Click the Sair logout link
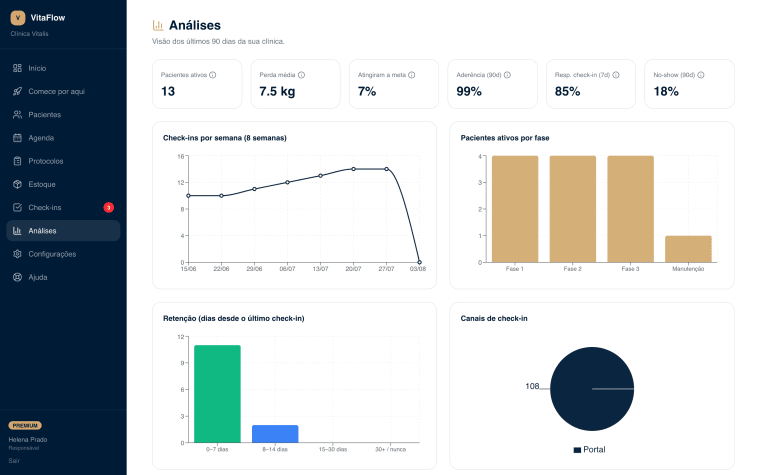This screenshot has height=475, width=760. (14, 461)
